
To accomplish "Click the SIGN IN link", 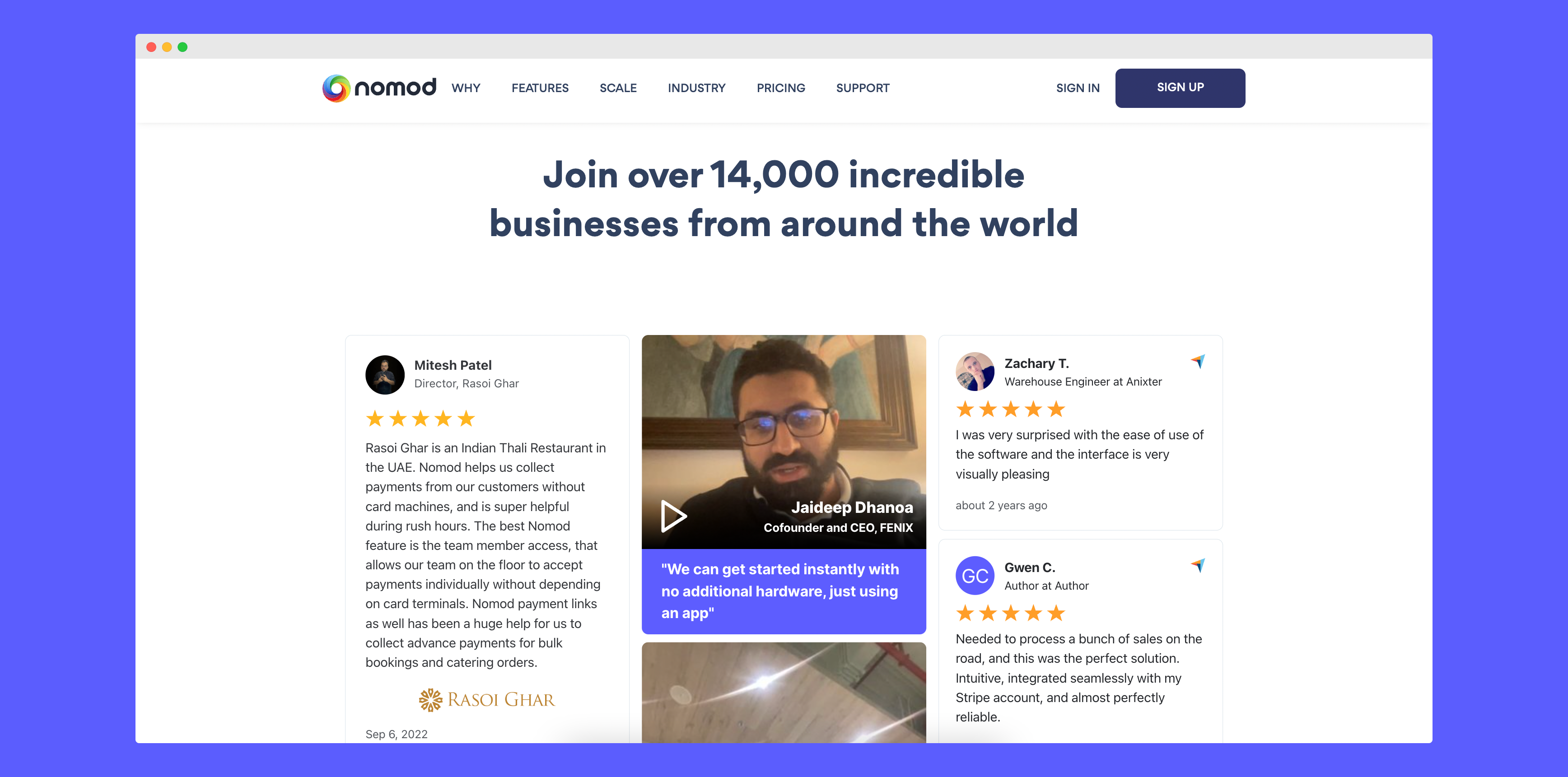I will tap(1078, 88).
